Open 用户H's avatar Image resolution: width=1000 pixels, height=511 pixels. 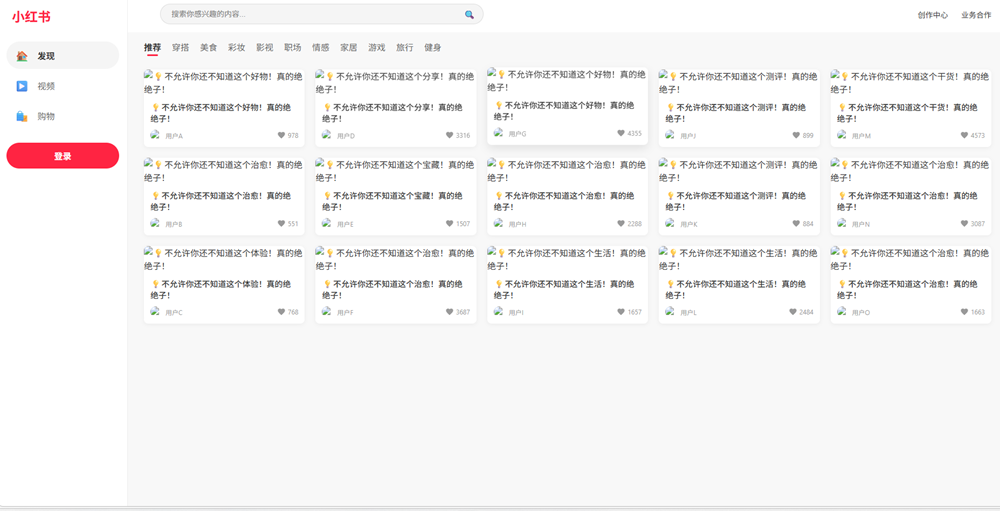click(x=499, y=224)
